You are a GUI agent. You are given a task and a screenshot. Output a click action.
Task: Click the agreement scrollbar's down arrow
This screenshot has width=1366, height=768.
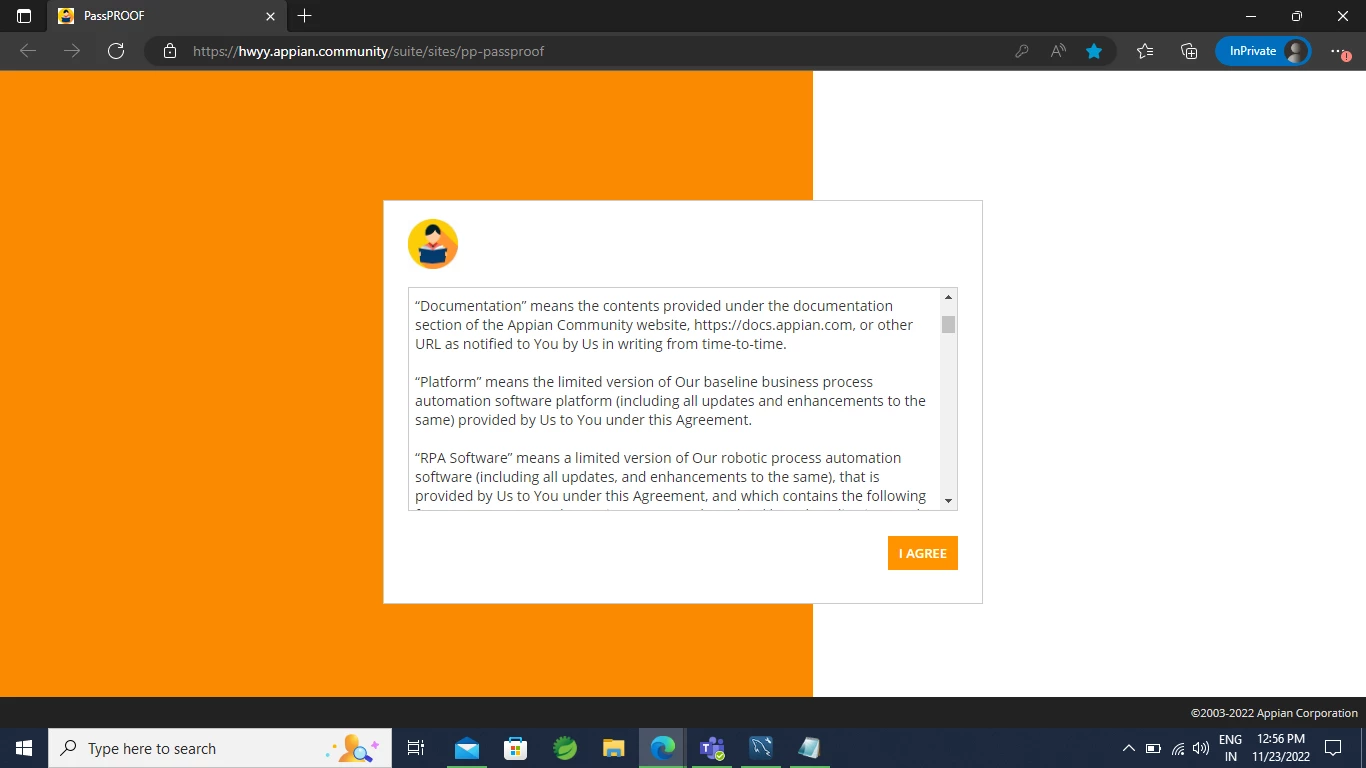pos(948,500)
